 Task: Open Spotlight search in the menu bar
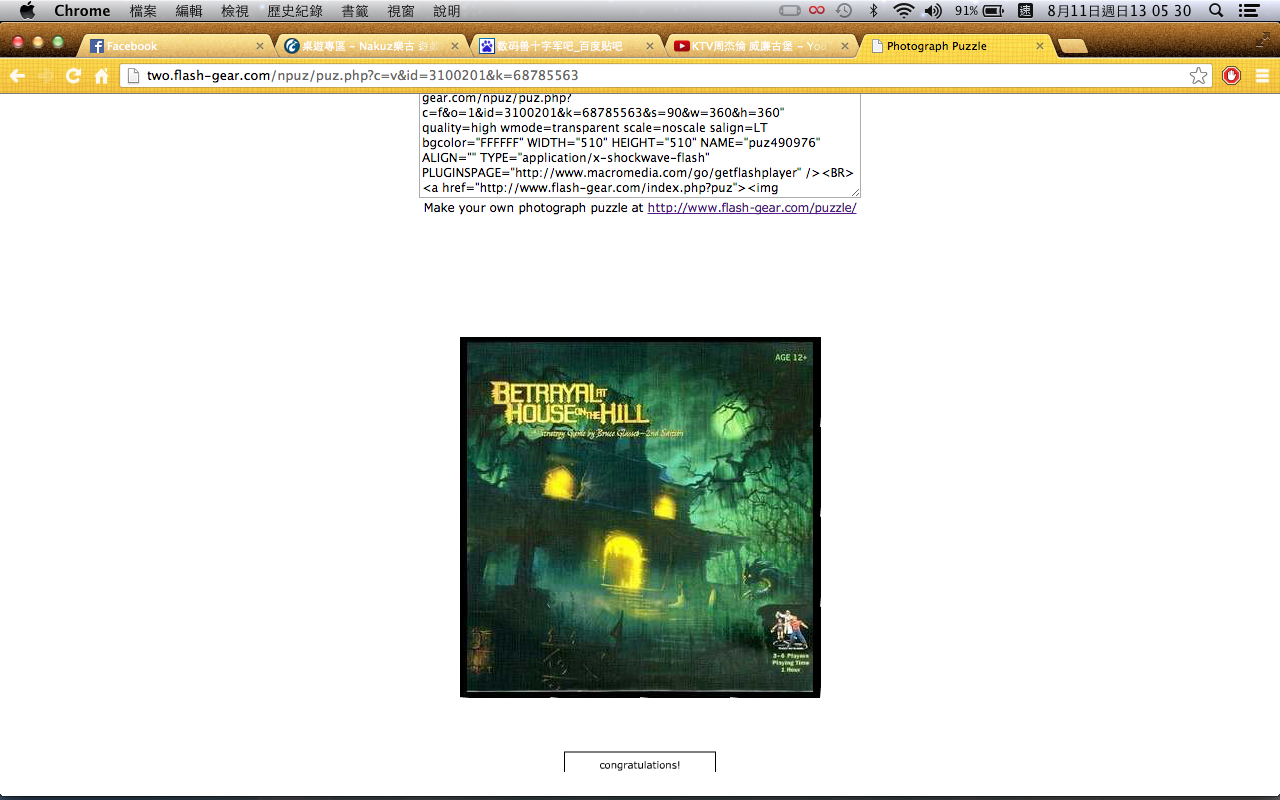tap(1216, 11)
